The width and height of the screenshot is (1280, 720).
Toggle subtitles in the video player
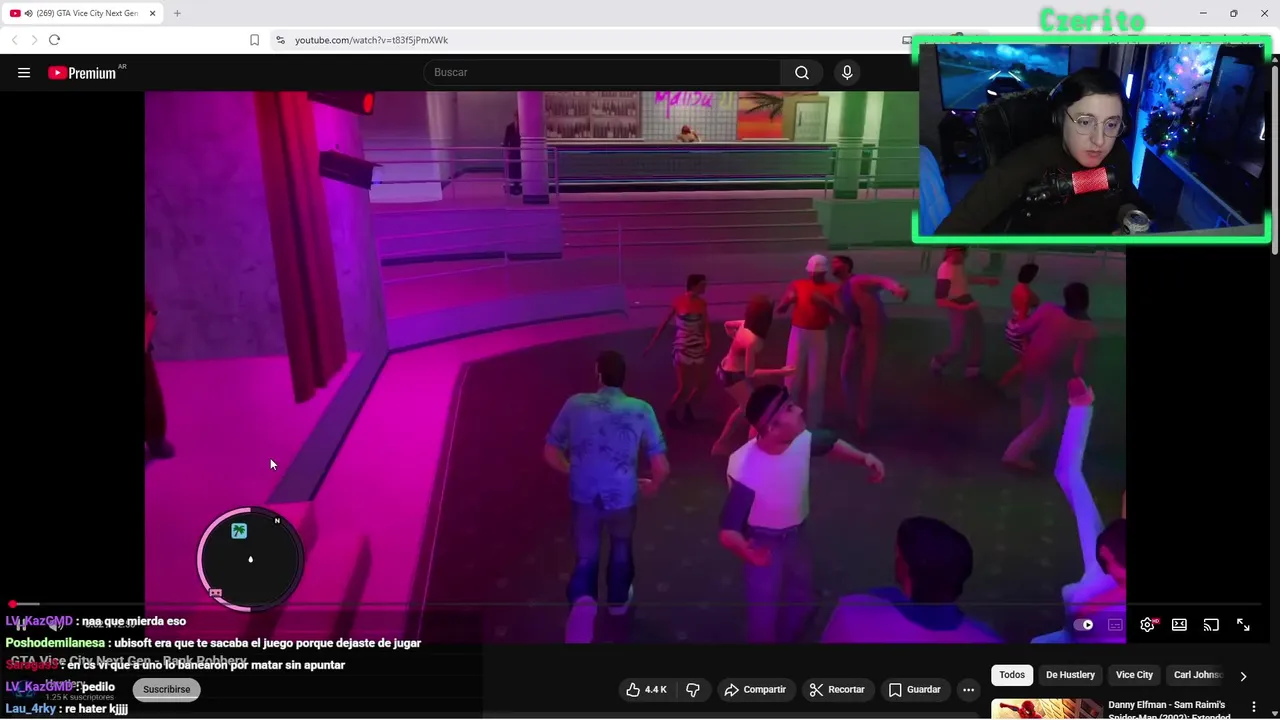pyautogui.click(x=1115, y=625)
